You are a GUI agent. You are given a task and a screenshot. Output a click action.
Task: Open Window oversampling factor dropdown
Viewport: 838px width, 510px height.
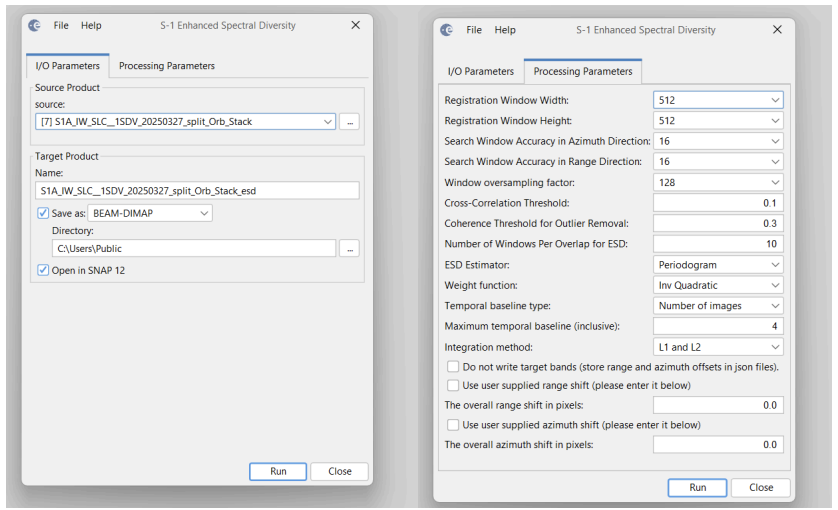pyautogui.click(x=718, y=182)
